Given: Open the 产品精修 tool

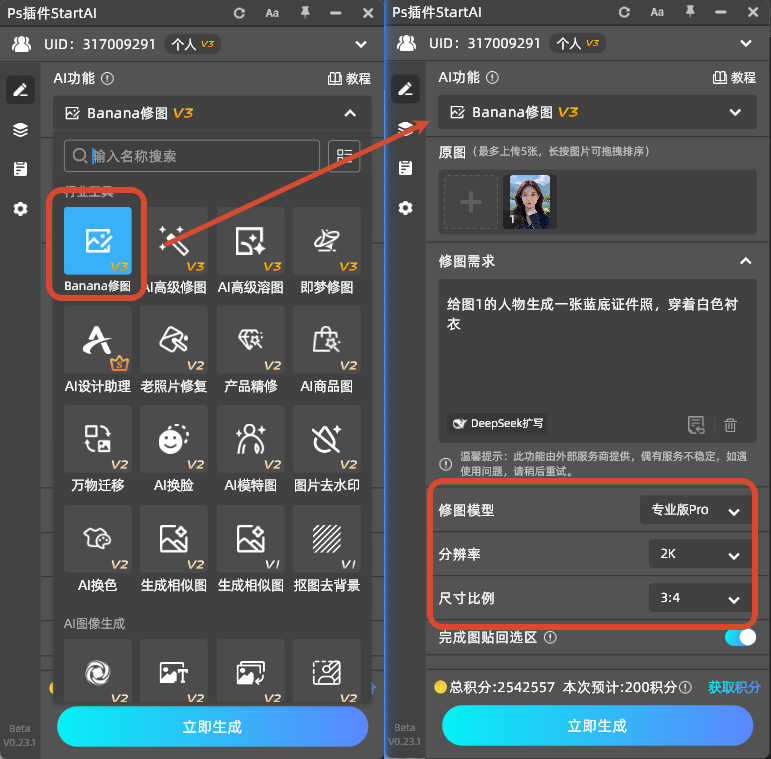Looking at the screenshot, I should coord(250,340).
